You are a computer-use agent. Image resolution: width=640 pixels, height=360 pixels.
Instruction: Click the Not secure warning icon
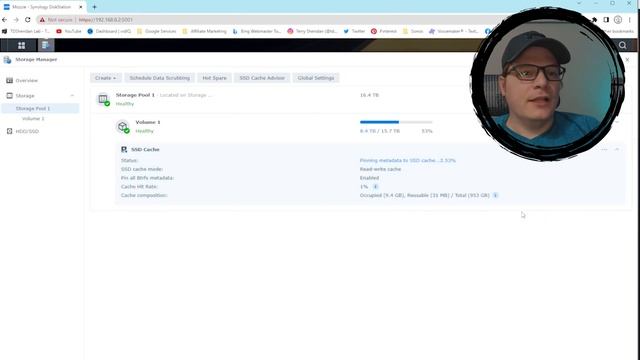pos(42,20)
